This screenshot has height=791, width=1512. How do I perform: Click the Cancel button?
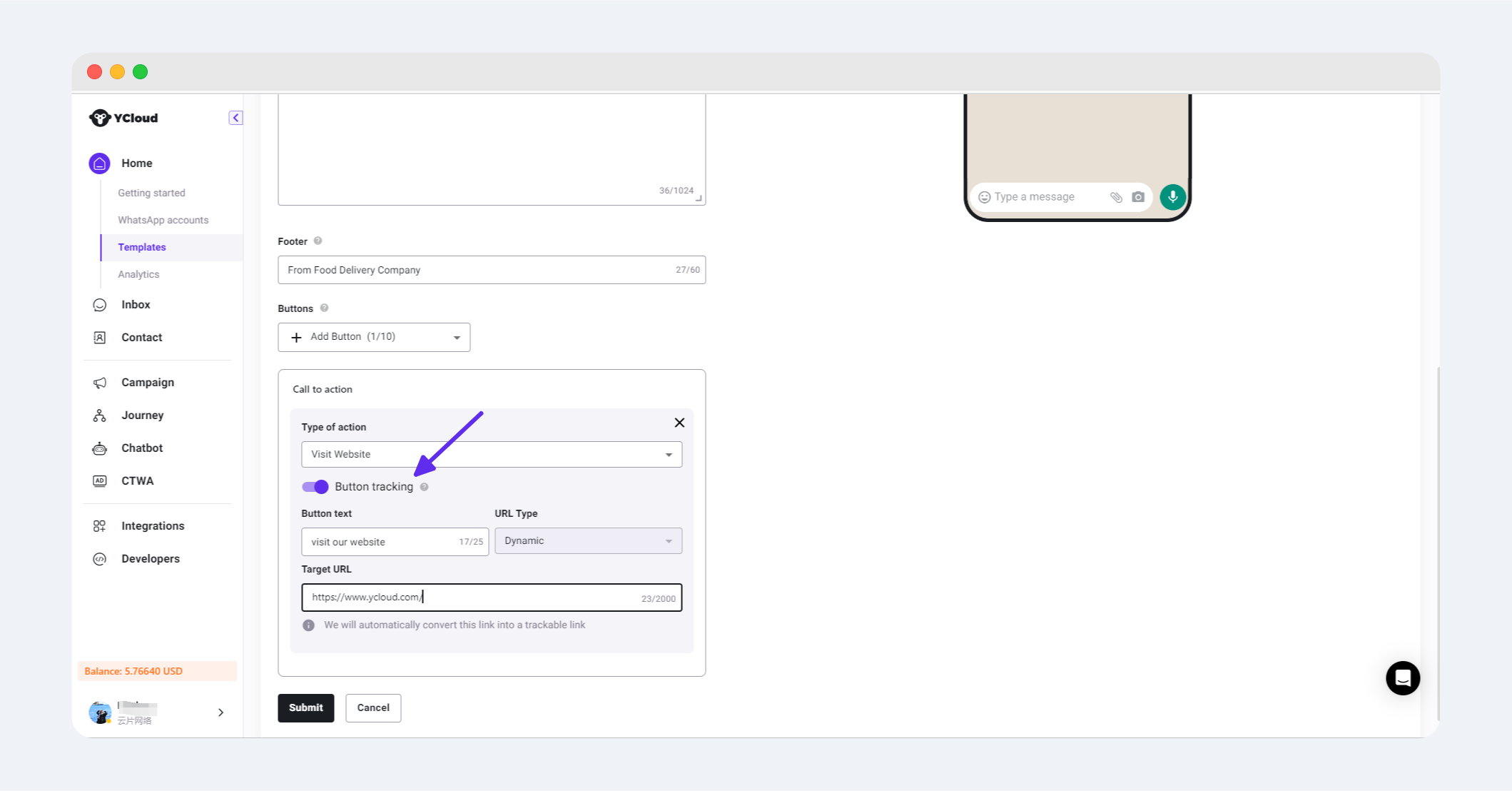pos(373,707)
